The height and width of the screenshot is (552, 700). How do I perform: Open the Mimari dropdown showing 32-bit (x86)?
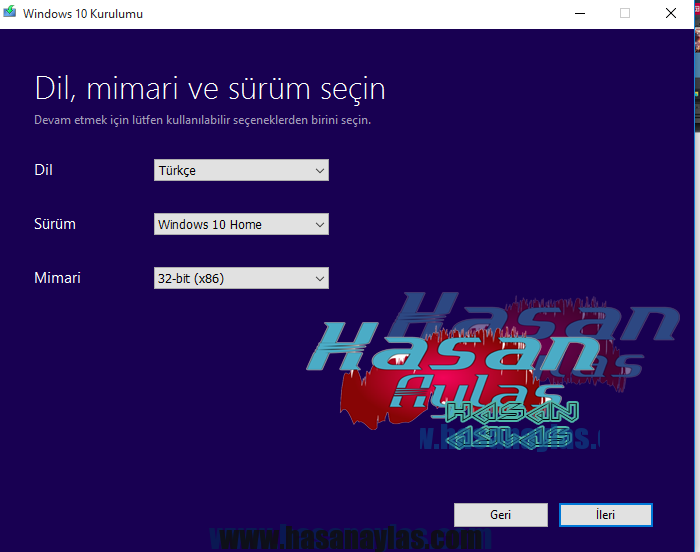pyautogui.click(x=241, y=278)
